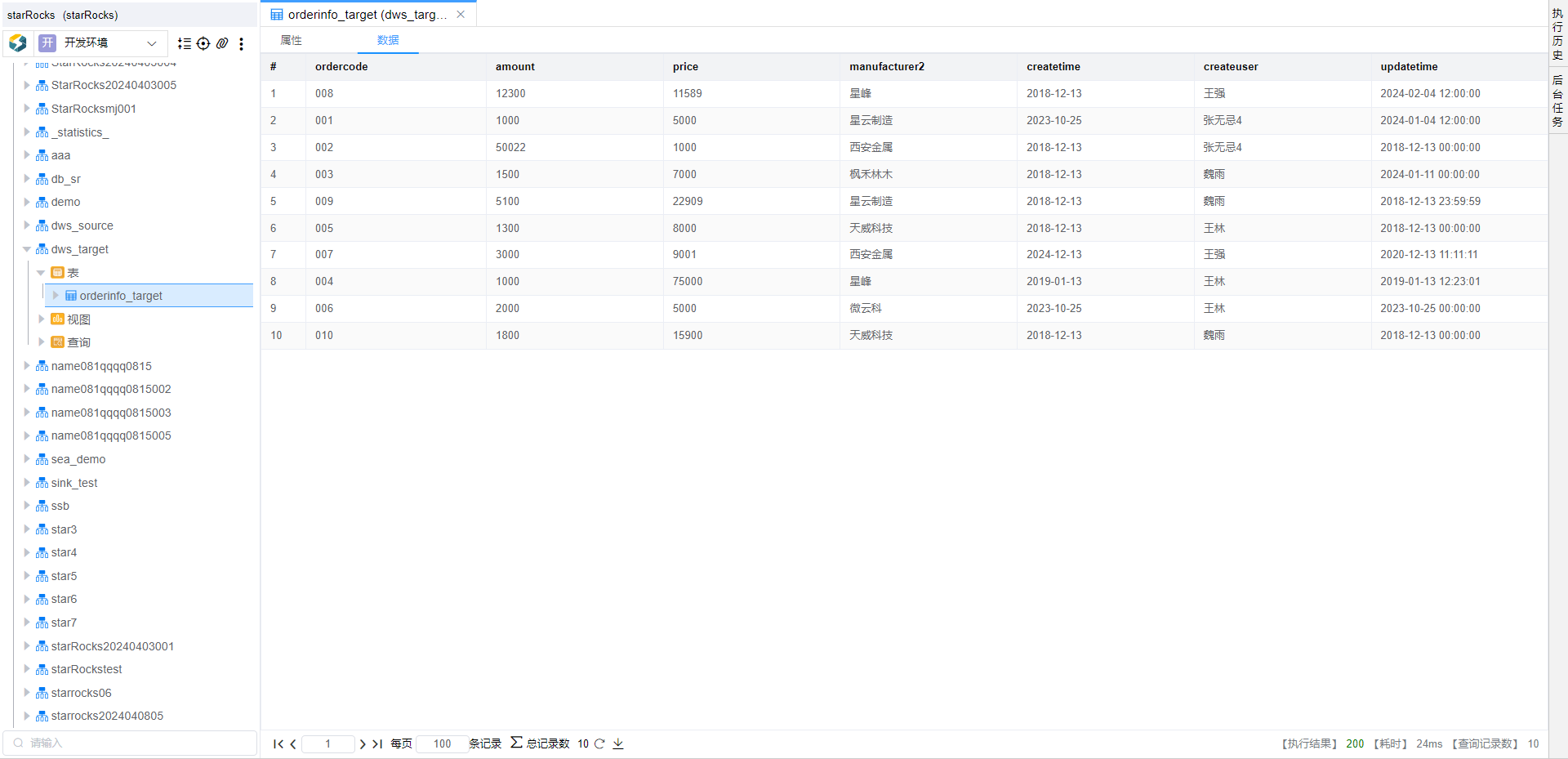Go to the last page of records
The image size is (1568, 759).
point(377,743)
